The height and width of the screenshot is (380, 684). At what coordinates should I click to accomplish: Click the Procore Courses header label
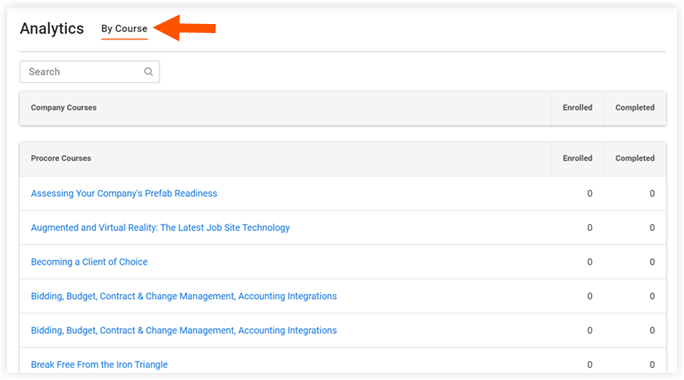61,158
